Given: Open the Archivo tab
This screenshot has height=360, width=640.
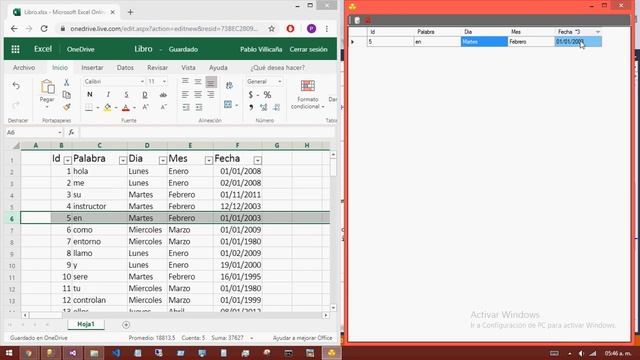Looking at the screenshot, I should point(24,68).
